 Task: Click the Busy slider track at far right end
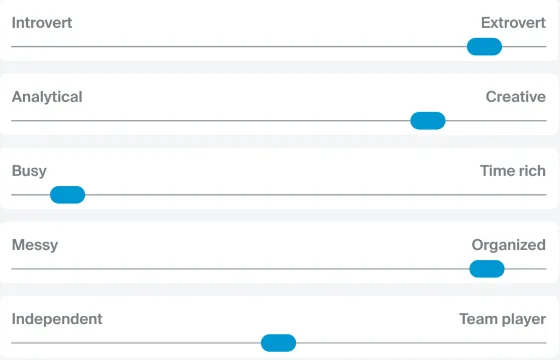pyautogui.click(x=544, y=195)
